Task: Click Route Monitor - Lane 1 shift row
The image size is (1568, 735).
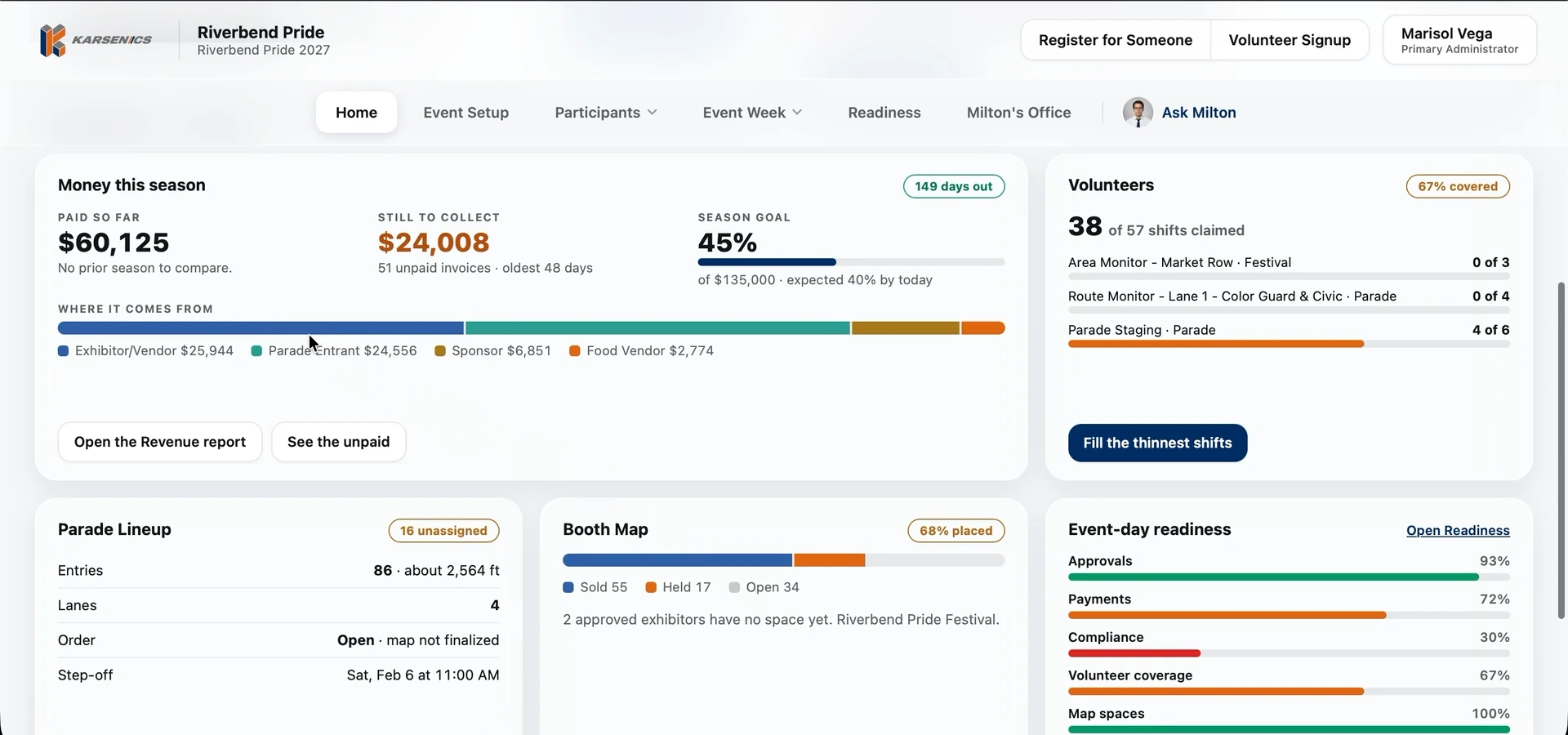Action: click(1289, 301)
